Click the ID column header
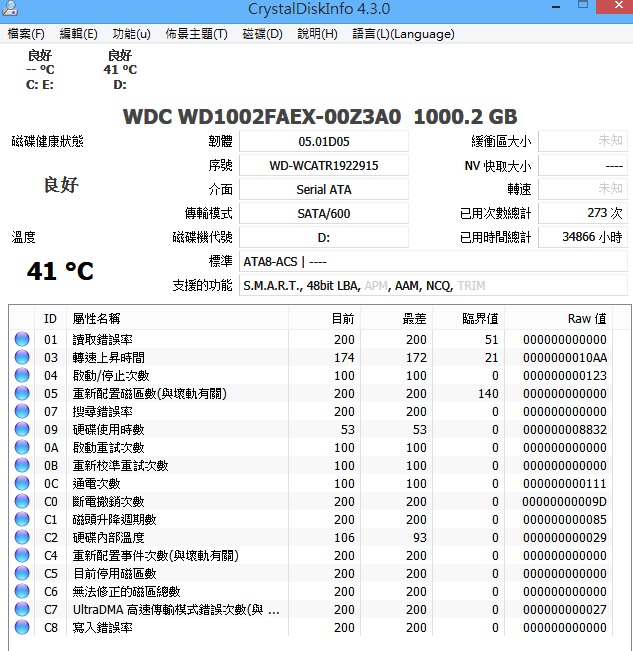The image size is (633, 651). [x=50, y=318]
